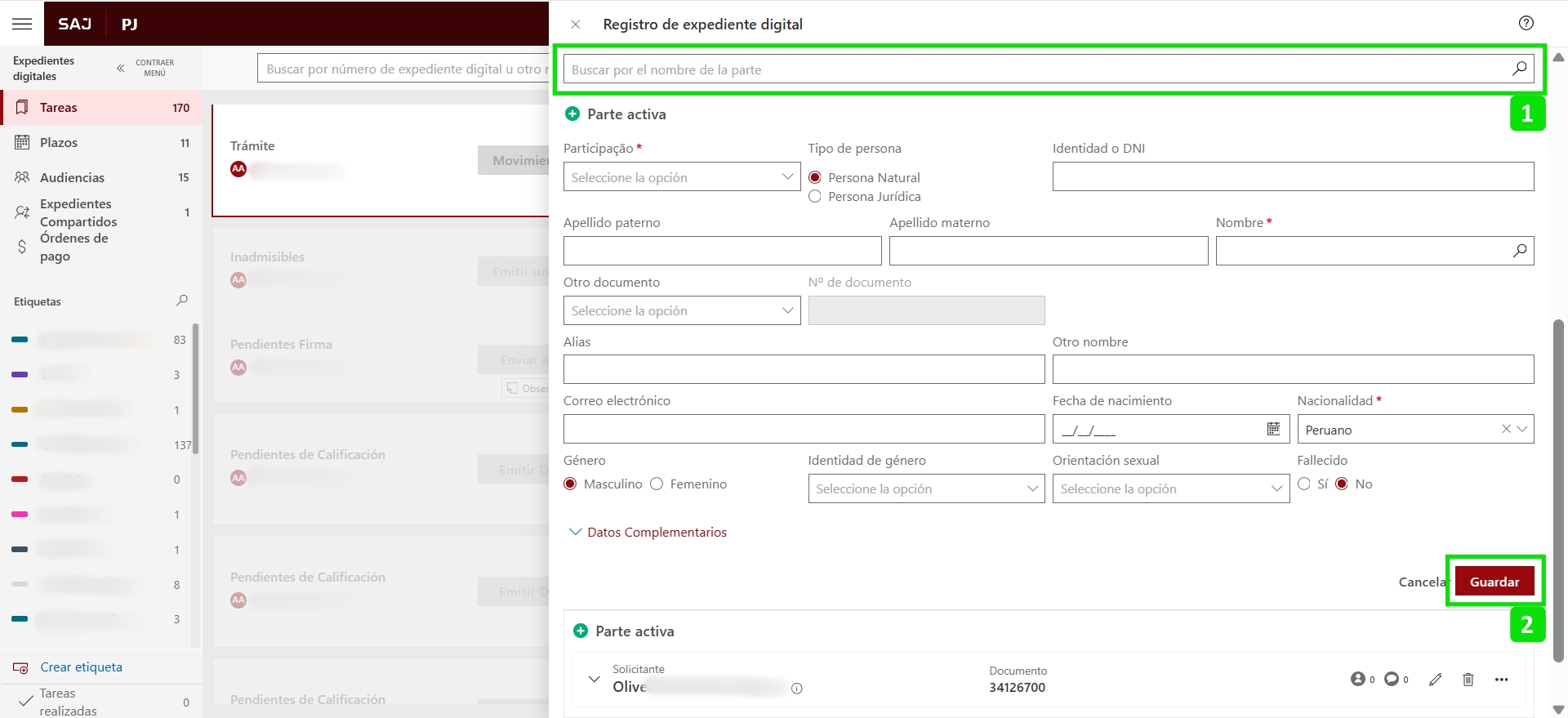Click the Crear etiqueta link

[81, 667]
